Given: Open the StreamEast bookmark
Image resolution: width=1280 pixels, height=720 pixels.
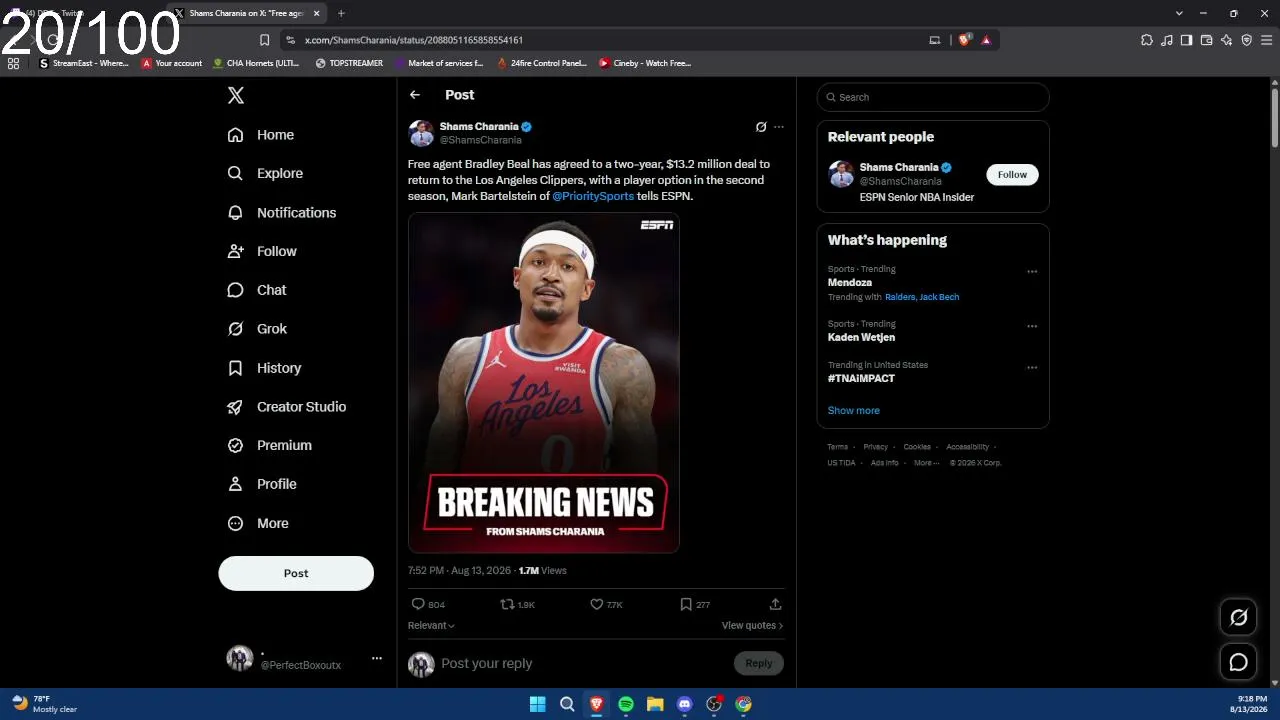Looking at the screenshot, I should tap(84, 63).
